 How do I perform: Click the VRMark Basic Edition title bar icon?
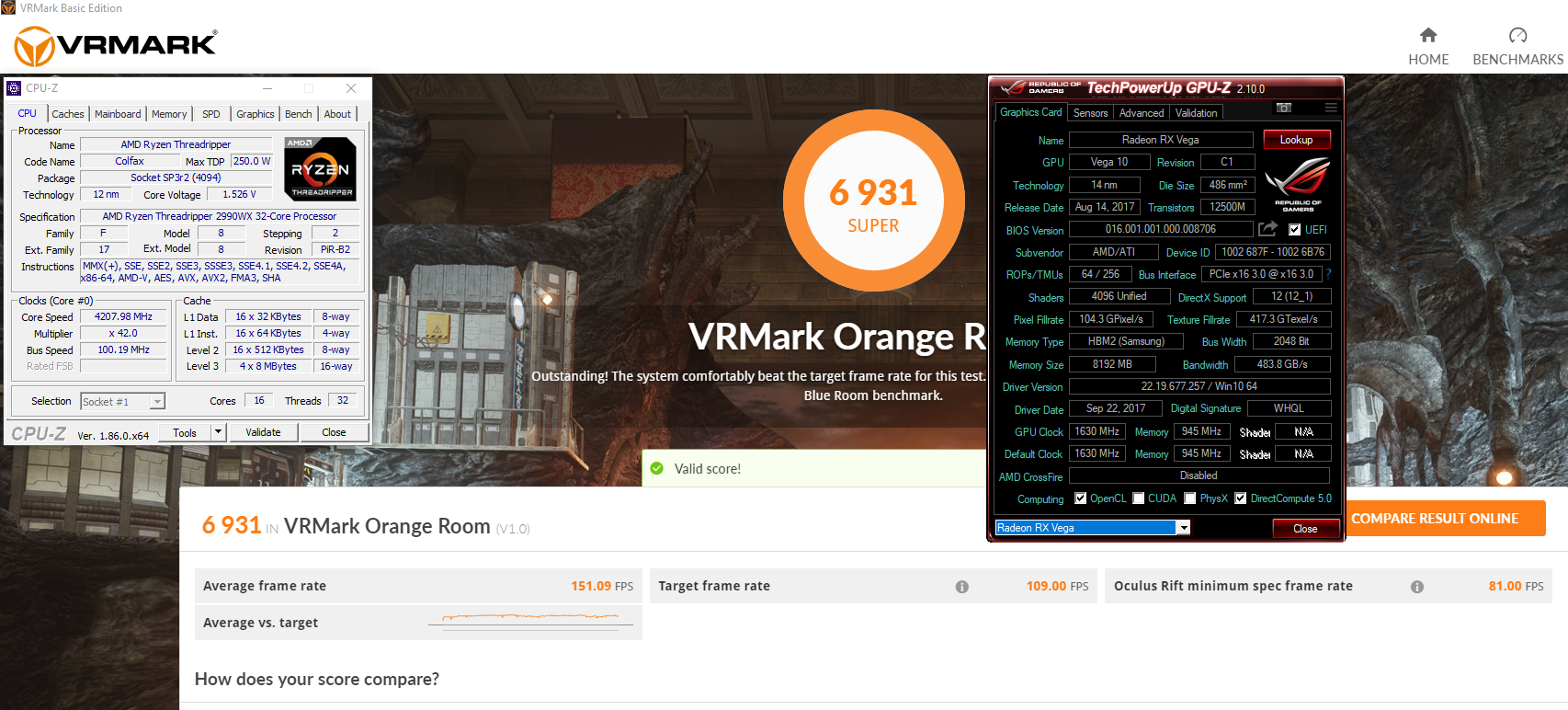point(8,8)
